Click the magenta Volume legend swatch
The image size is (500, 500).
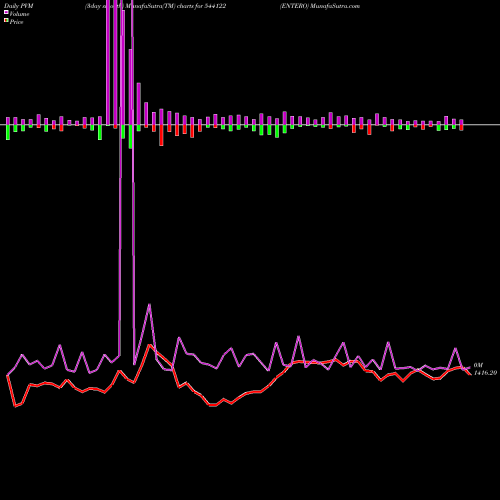(x=6, y=12)
